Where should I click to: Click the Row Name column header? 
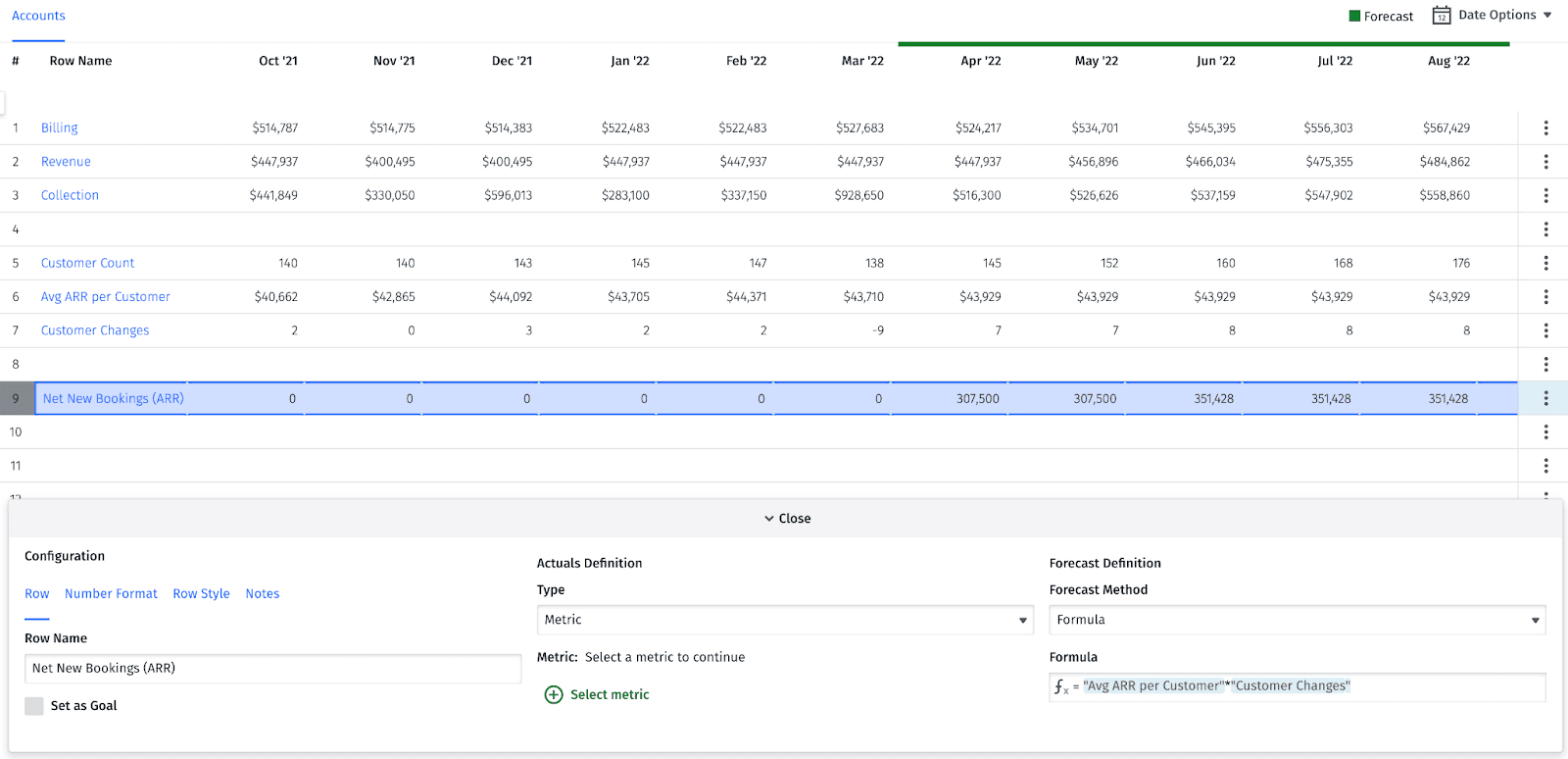pos(80,61)
